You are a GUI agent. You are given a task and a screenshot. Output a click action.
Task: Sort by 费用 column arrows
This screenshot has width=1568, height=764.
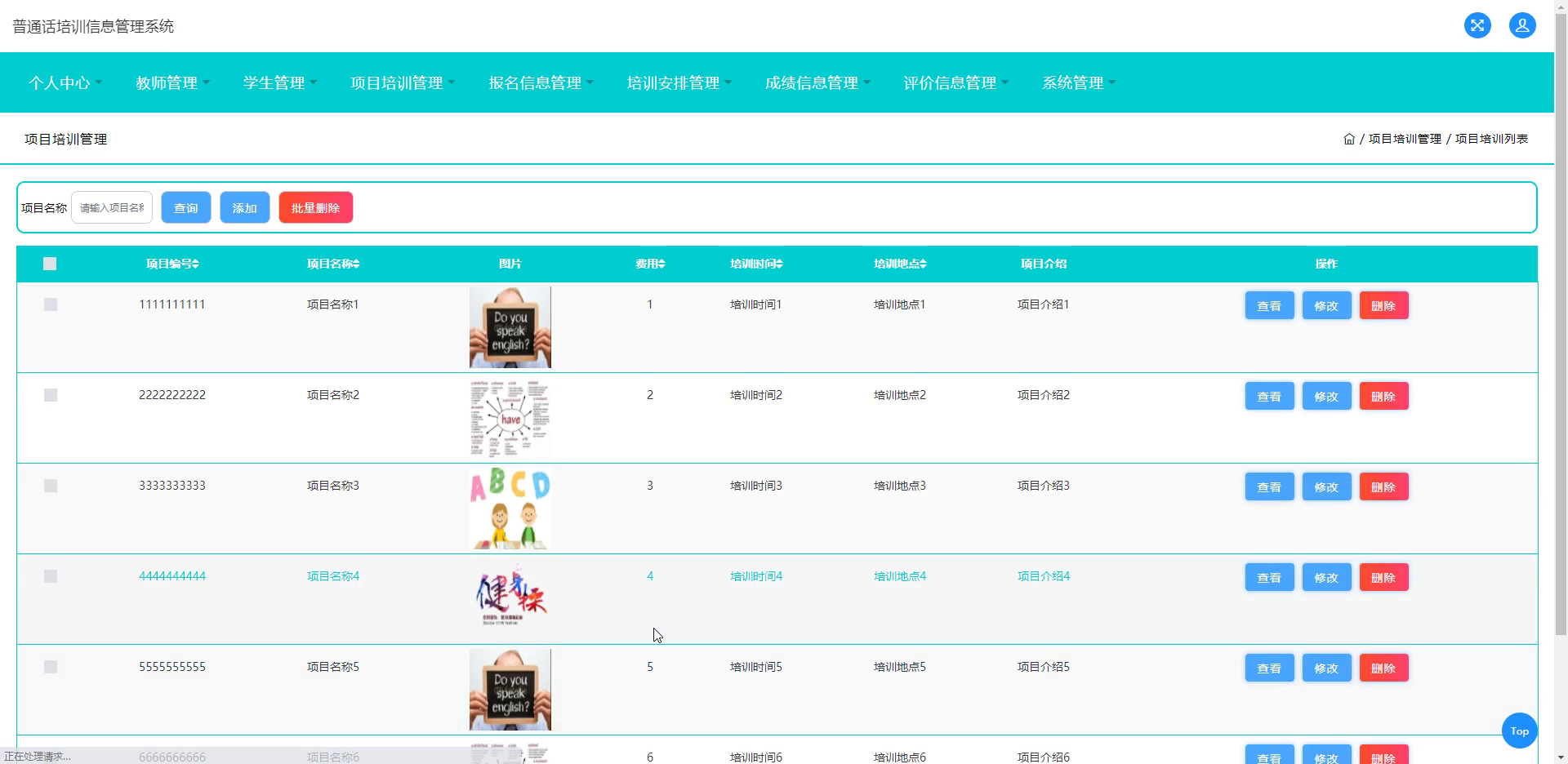pyautogui.click(x=661, y=264)
